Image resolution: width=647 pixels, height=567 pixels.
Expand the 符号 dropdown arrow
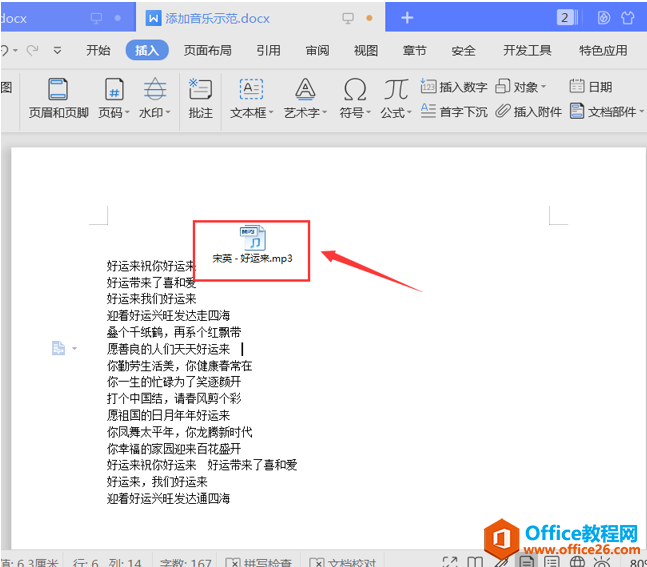pyautogui.click(x=368, y=112)
